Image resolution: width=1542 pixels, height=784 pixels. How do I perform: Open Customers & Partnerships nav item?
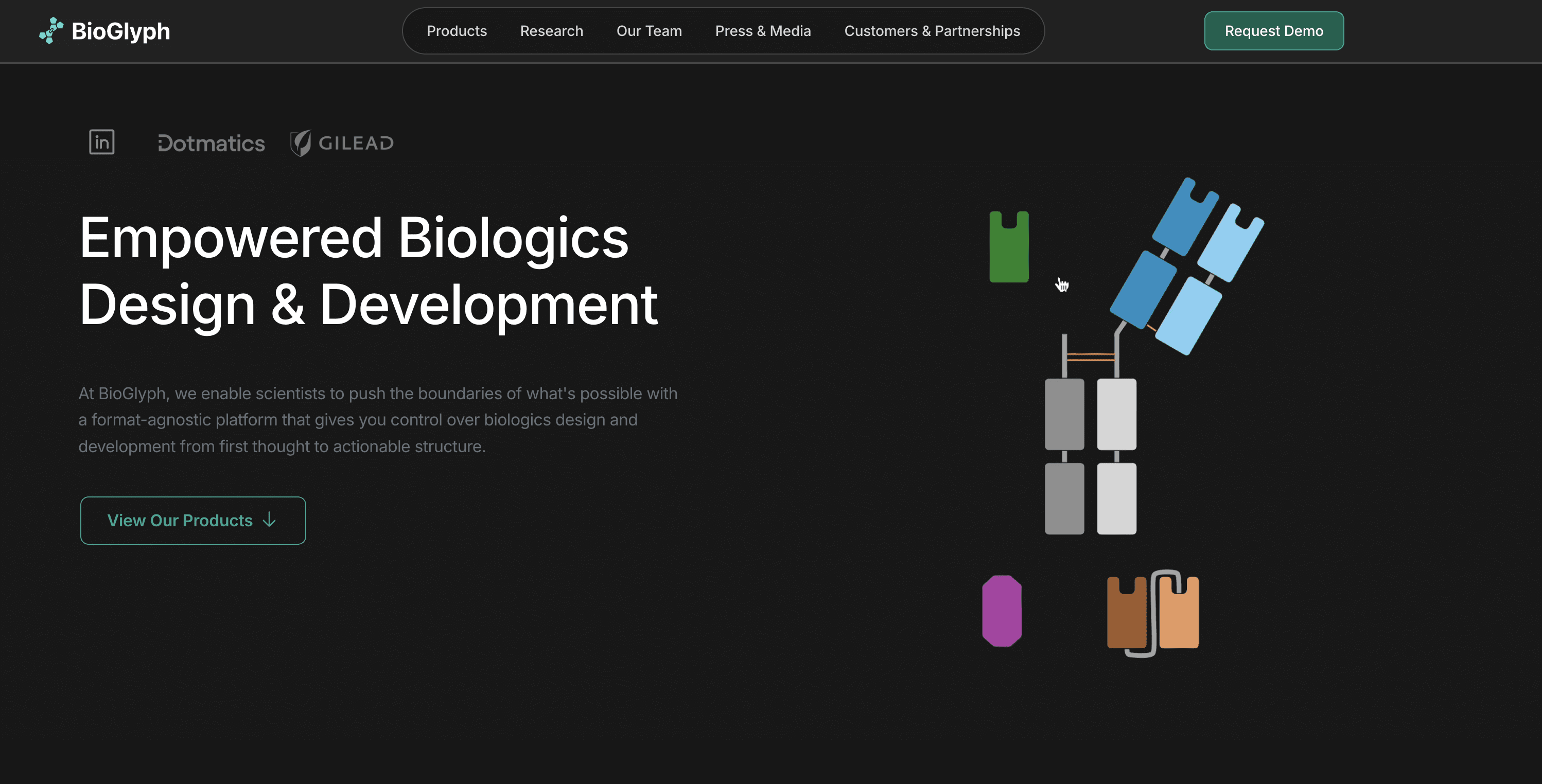click(932, 31)
